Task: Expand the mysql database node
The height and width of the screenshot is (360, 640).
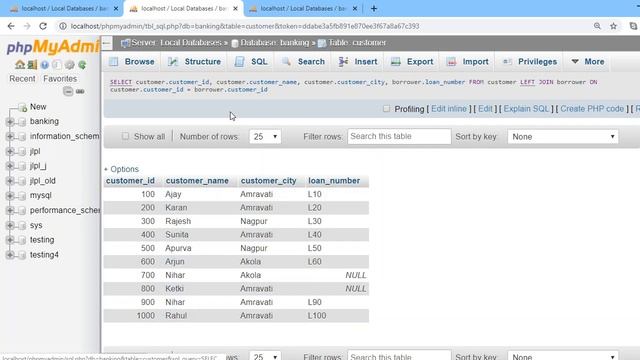Action: click(10, 196)
